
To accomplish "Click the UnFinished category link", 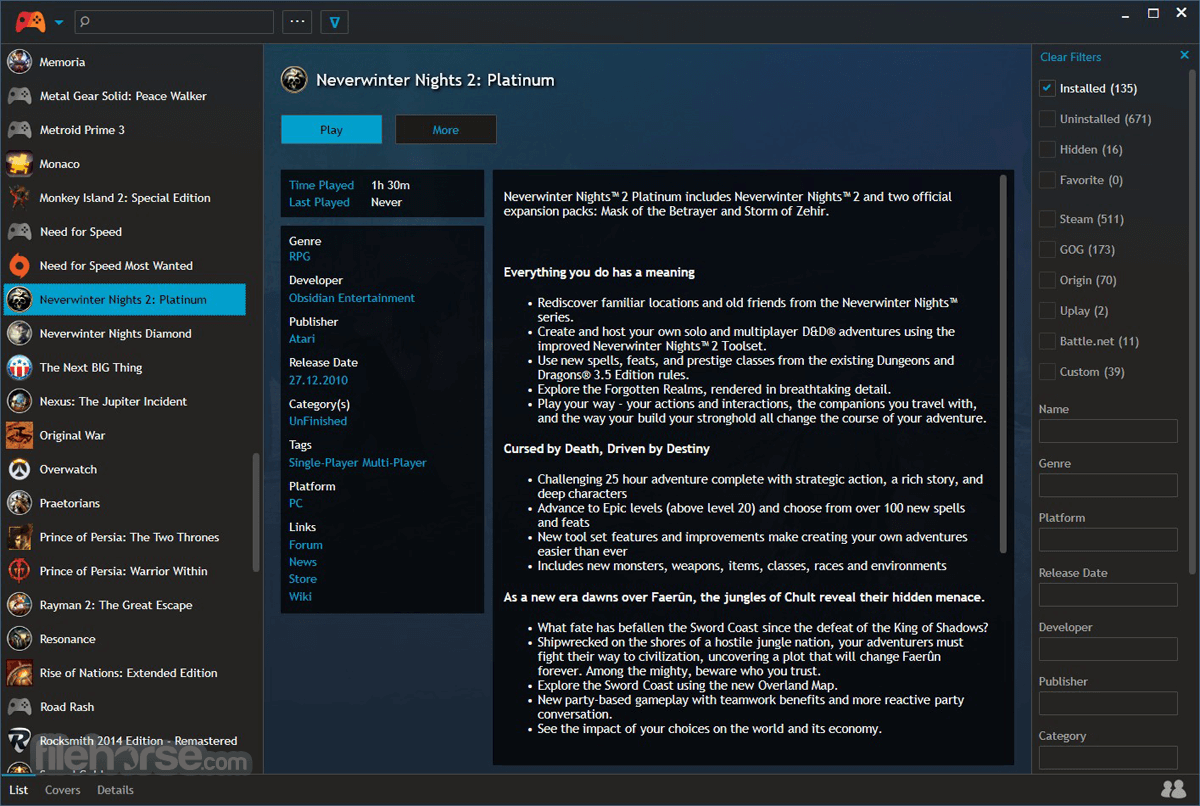I will 318,421.
